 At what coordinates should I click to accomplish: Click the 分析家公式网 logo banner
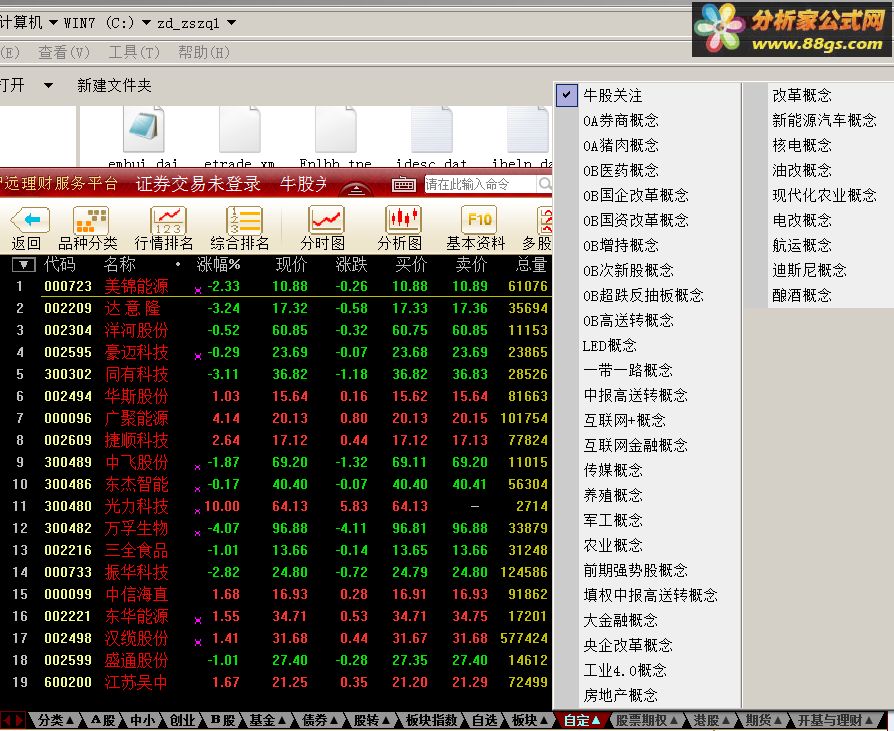[791, 30]
